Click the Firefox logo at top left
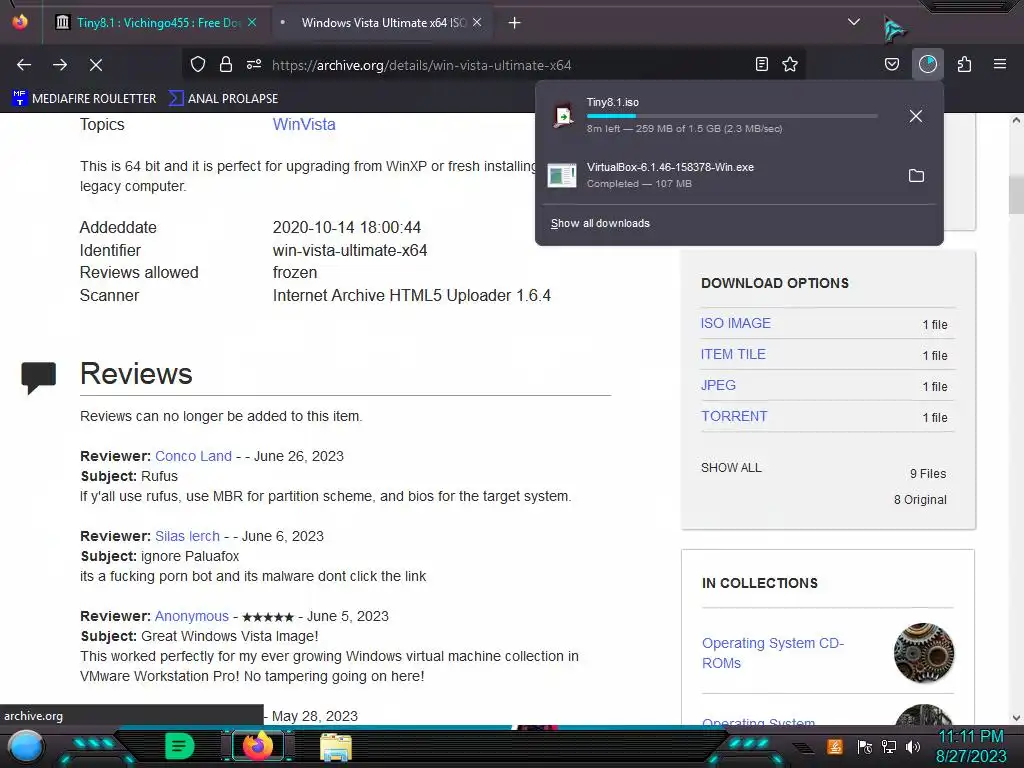This screenshot has width=1024, height=768. pyautogui.click(x=20, y=22)
